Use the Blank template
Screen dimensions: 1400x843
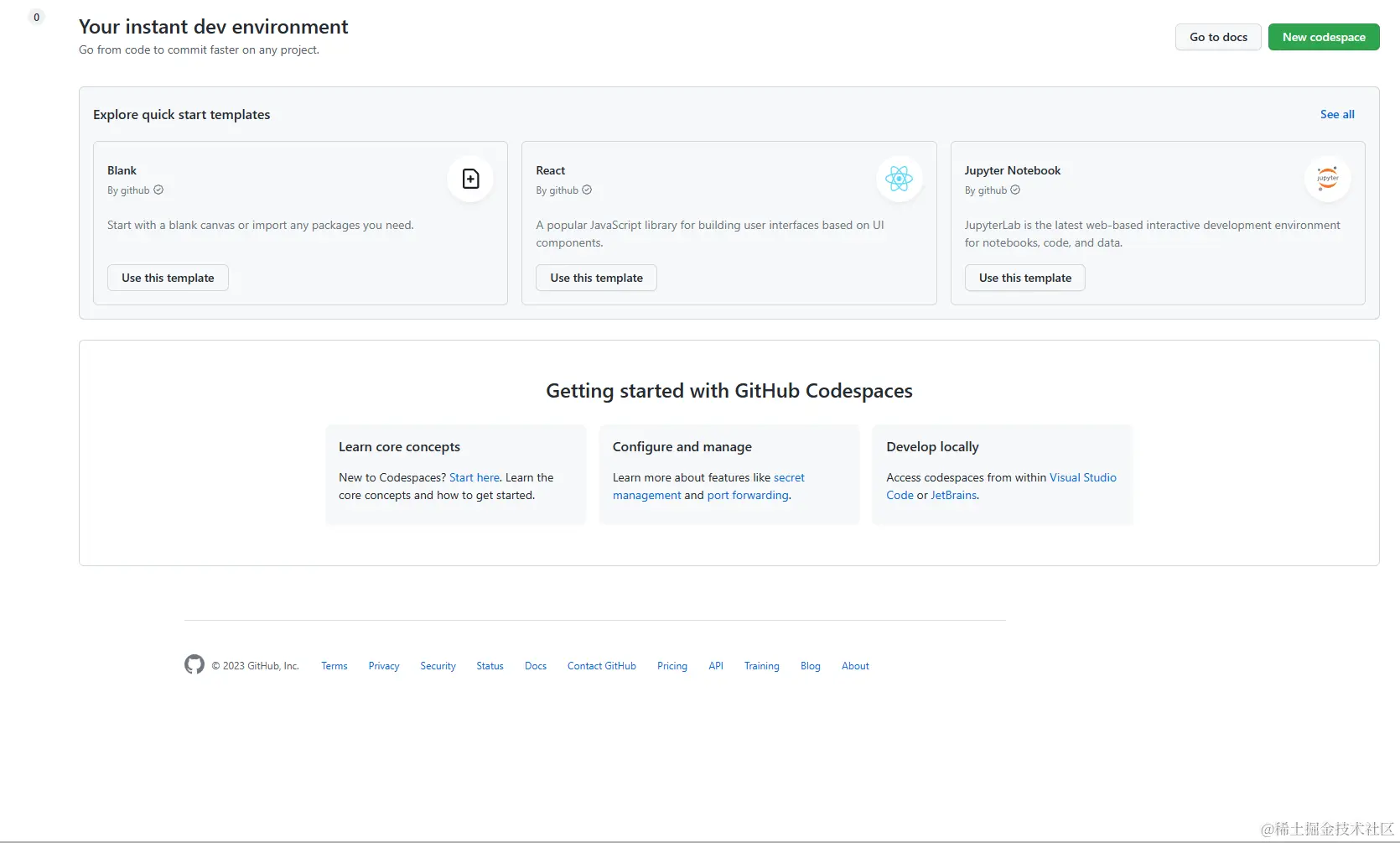[x=168, y=278]
